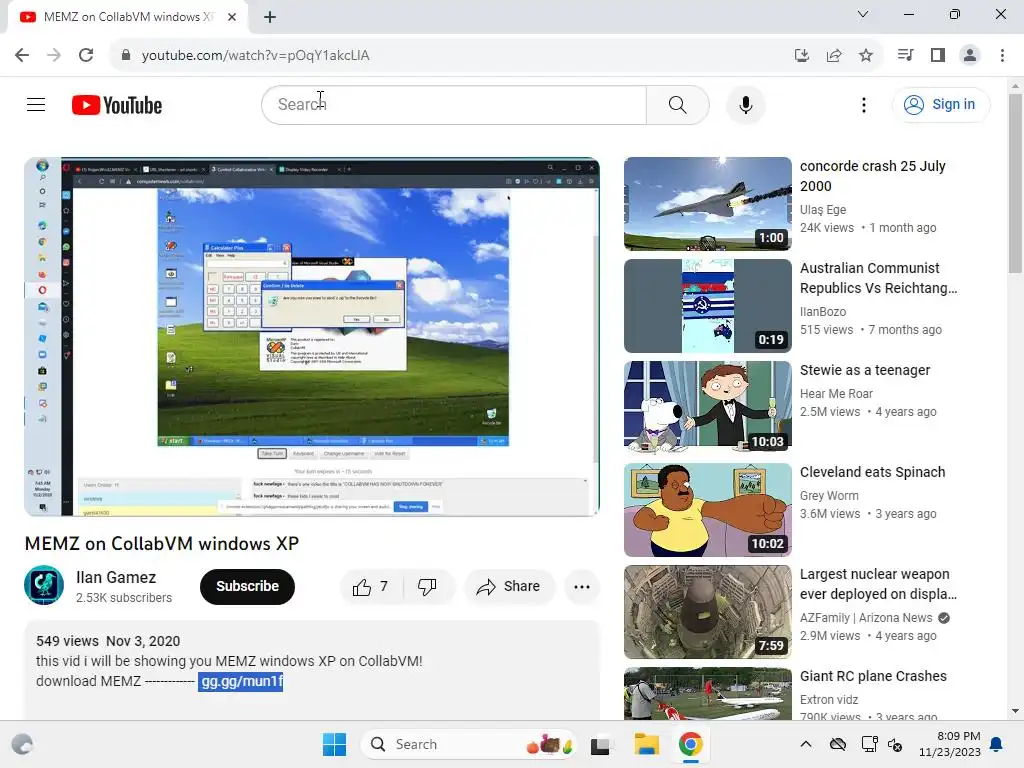
Task: Open media controls icon in Chrome toolbar
Action: pyautogui.click(x=905, y=55)
